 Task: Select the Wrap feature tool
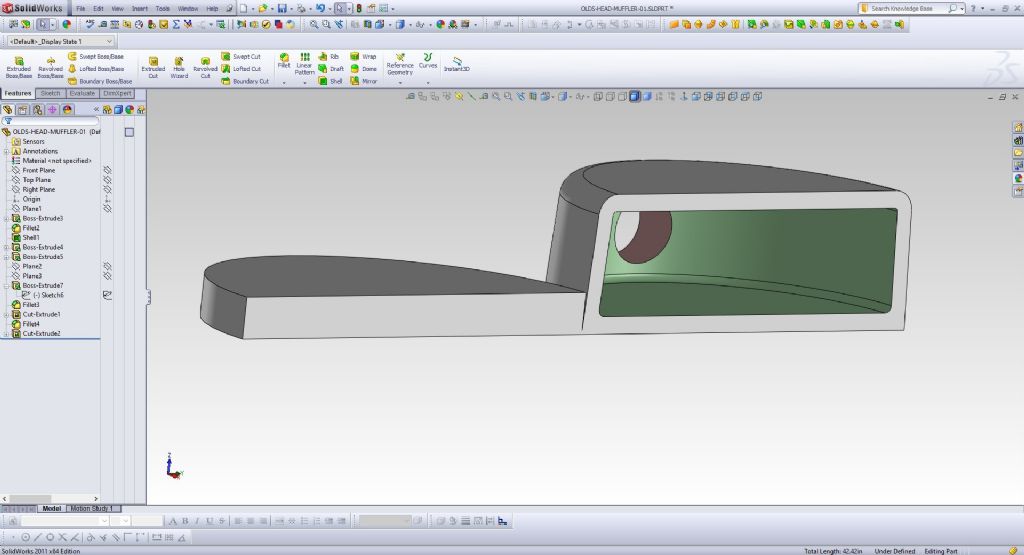[x=363, y=57]
